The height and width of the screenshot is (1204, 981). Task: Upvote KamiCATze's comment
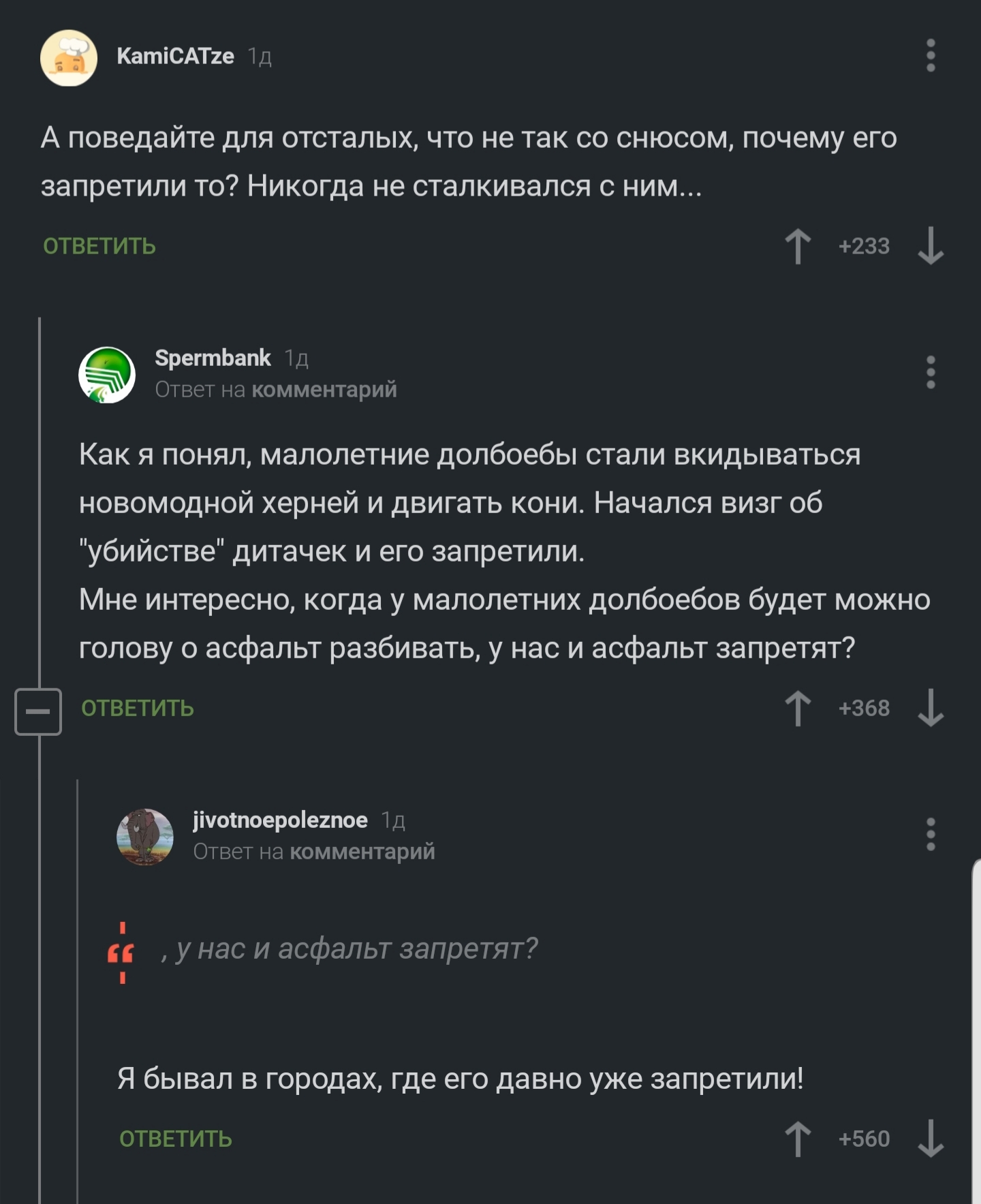click(x=798, y=246)
